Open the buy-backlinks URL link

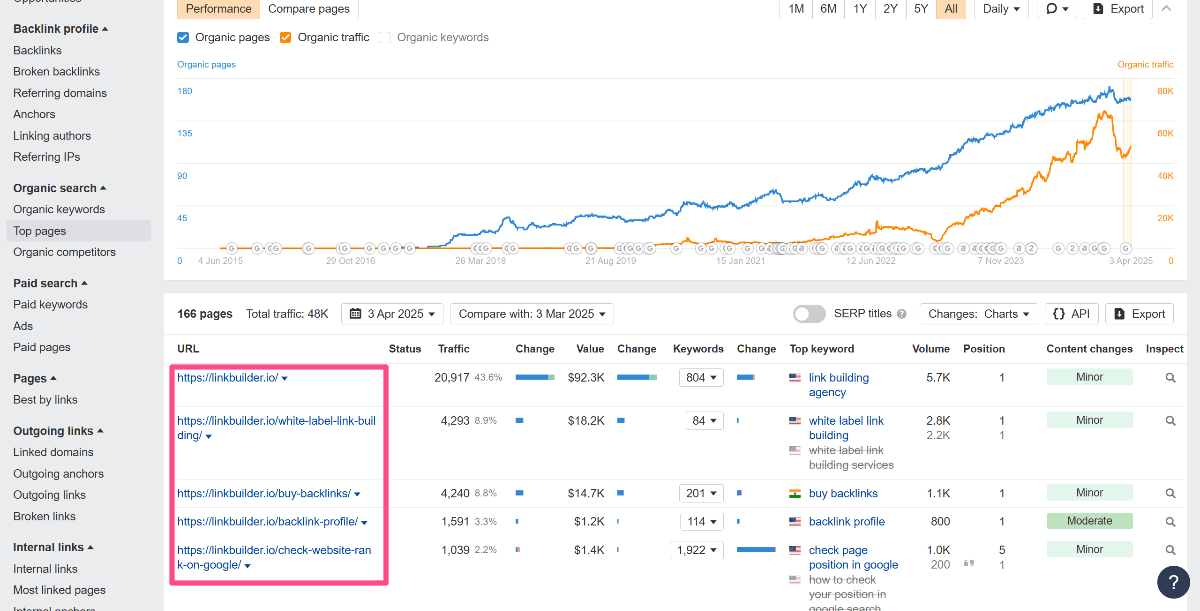[264, 493]
